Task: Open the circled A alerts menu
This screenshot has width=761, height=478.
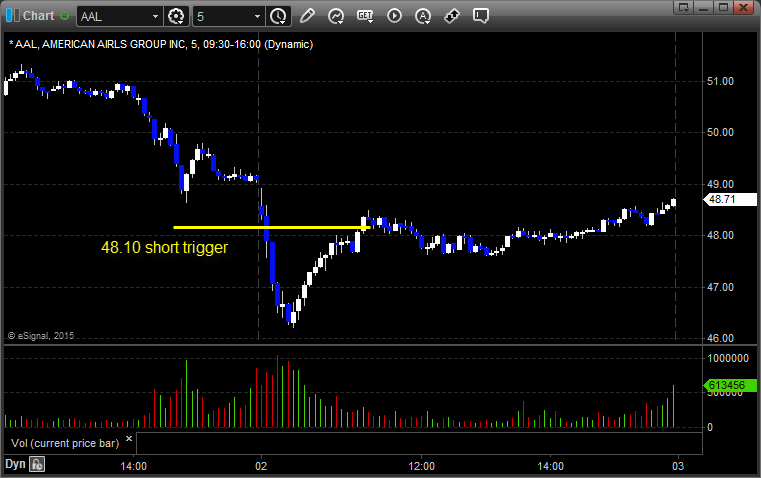Action: point(423,16)
